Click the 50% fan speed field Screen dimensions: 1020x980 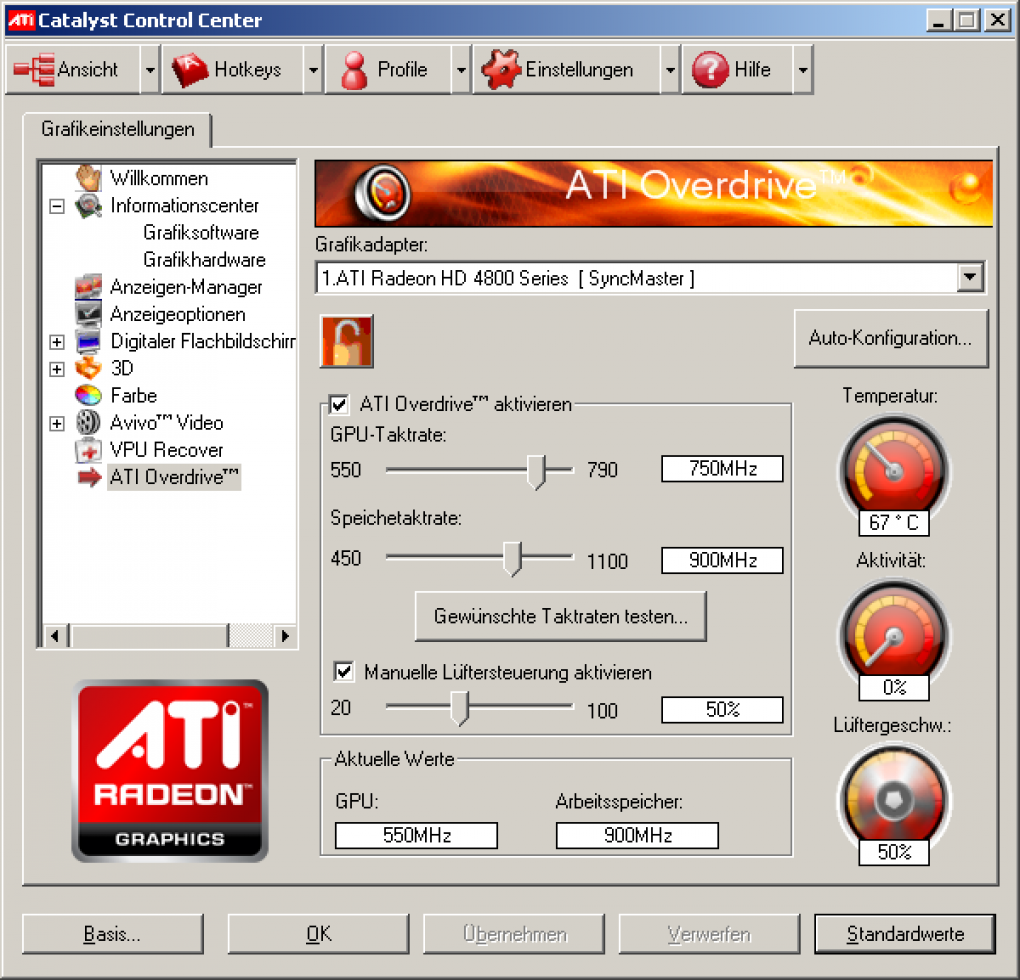[x=722, y=709]
